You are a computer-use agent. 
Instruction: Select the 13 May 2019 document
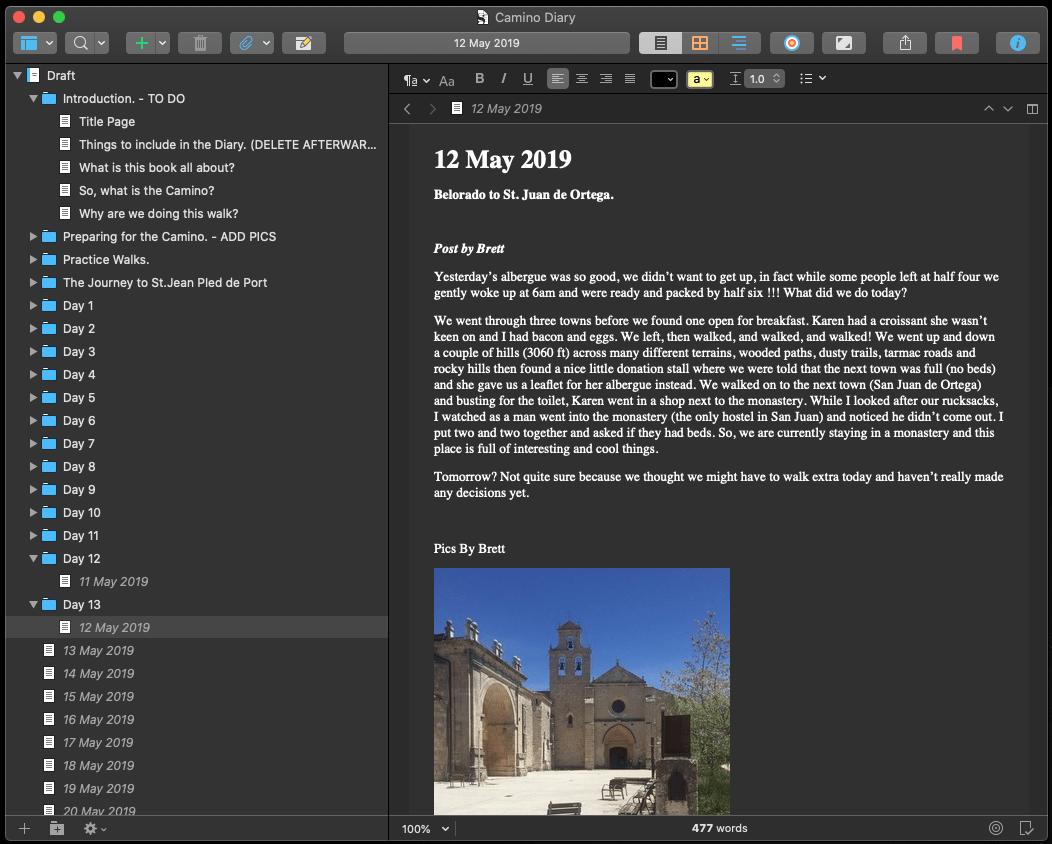pyautogui.click(x=98, y=651)
